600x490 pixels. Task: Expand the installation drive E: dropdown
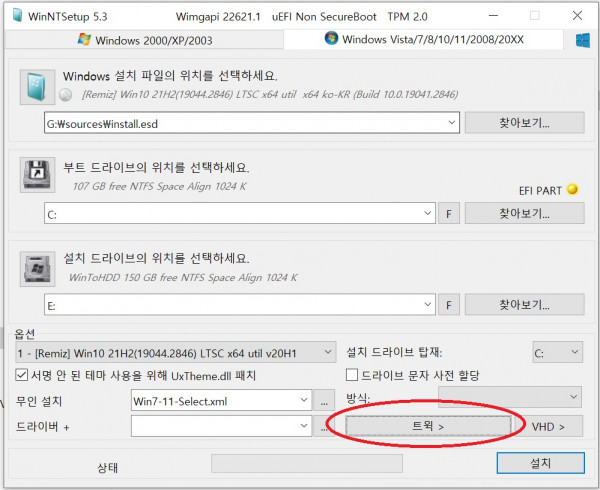point(427,305)
